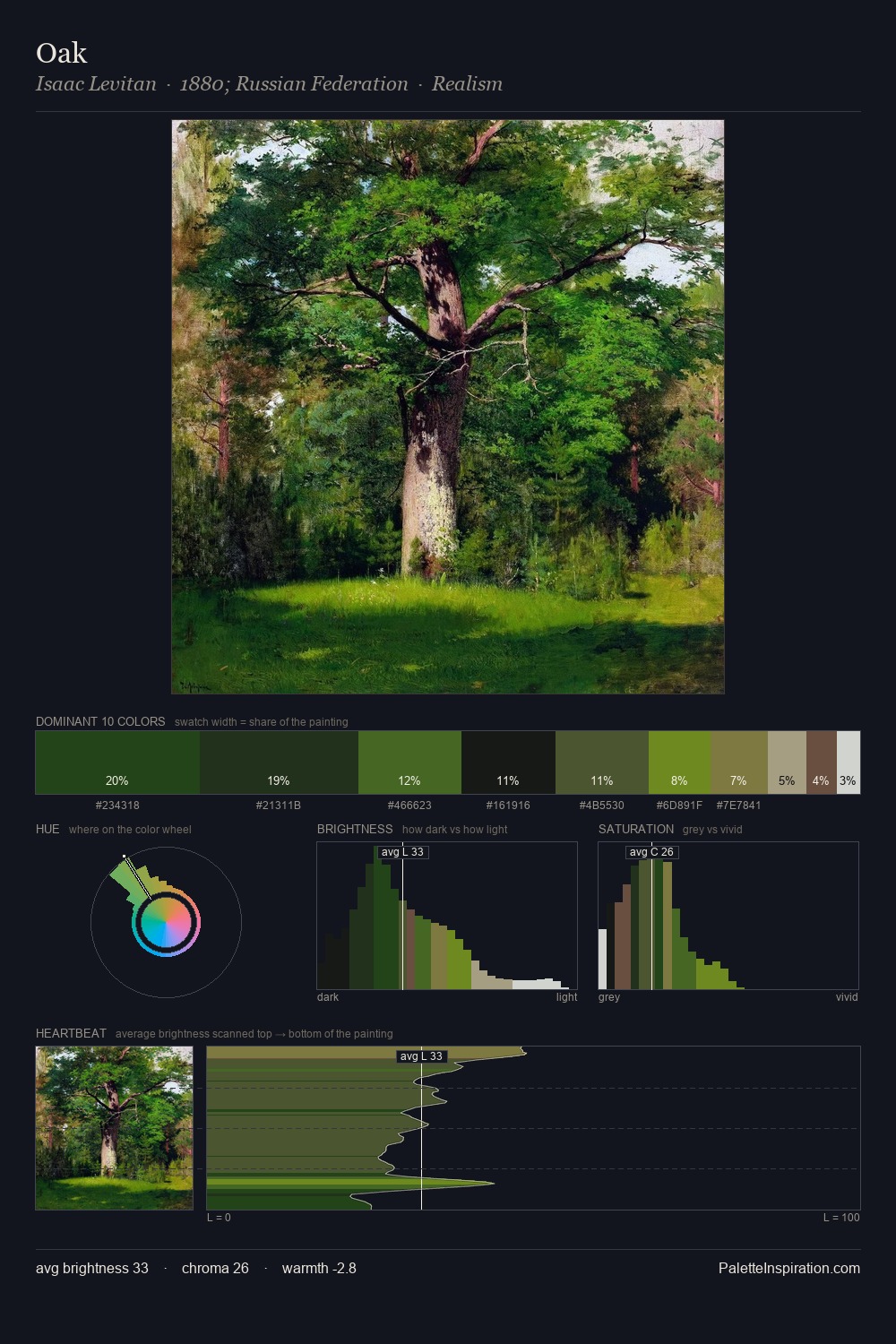
Task: Click the HUE section heading
Action: tap(47, 829)
